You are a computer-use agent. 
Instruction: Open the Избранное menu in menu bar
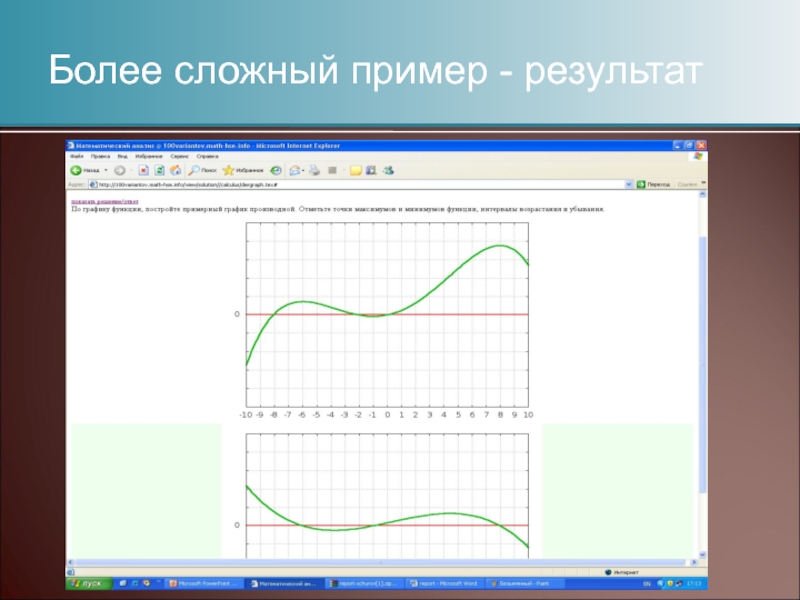148,157
